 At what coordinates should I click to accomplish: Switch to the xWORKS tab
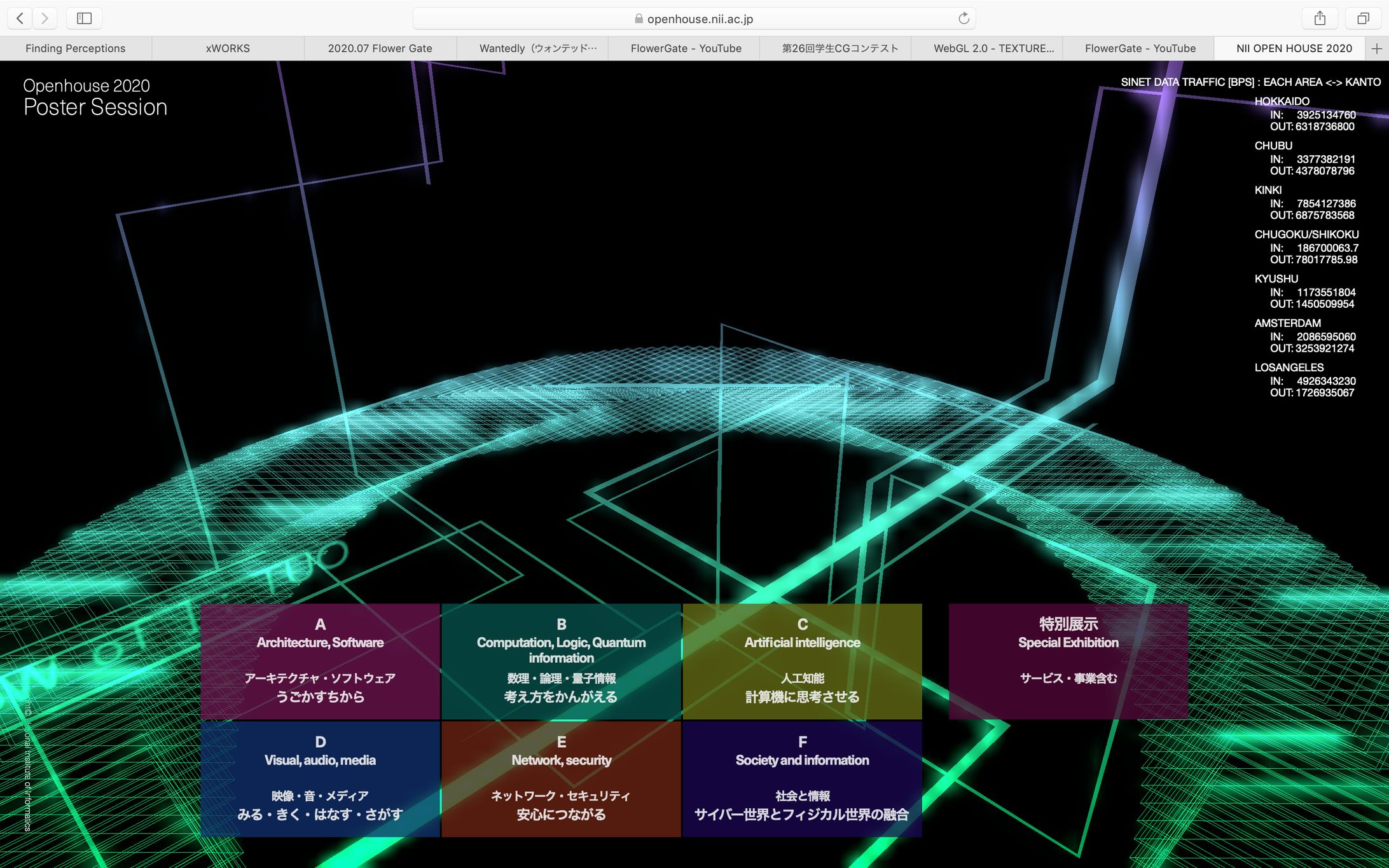click(x=228, y=48)
